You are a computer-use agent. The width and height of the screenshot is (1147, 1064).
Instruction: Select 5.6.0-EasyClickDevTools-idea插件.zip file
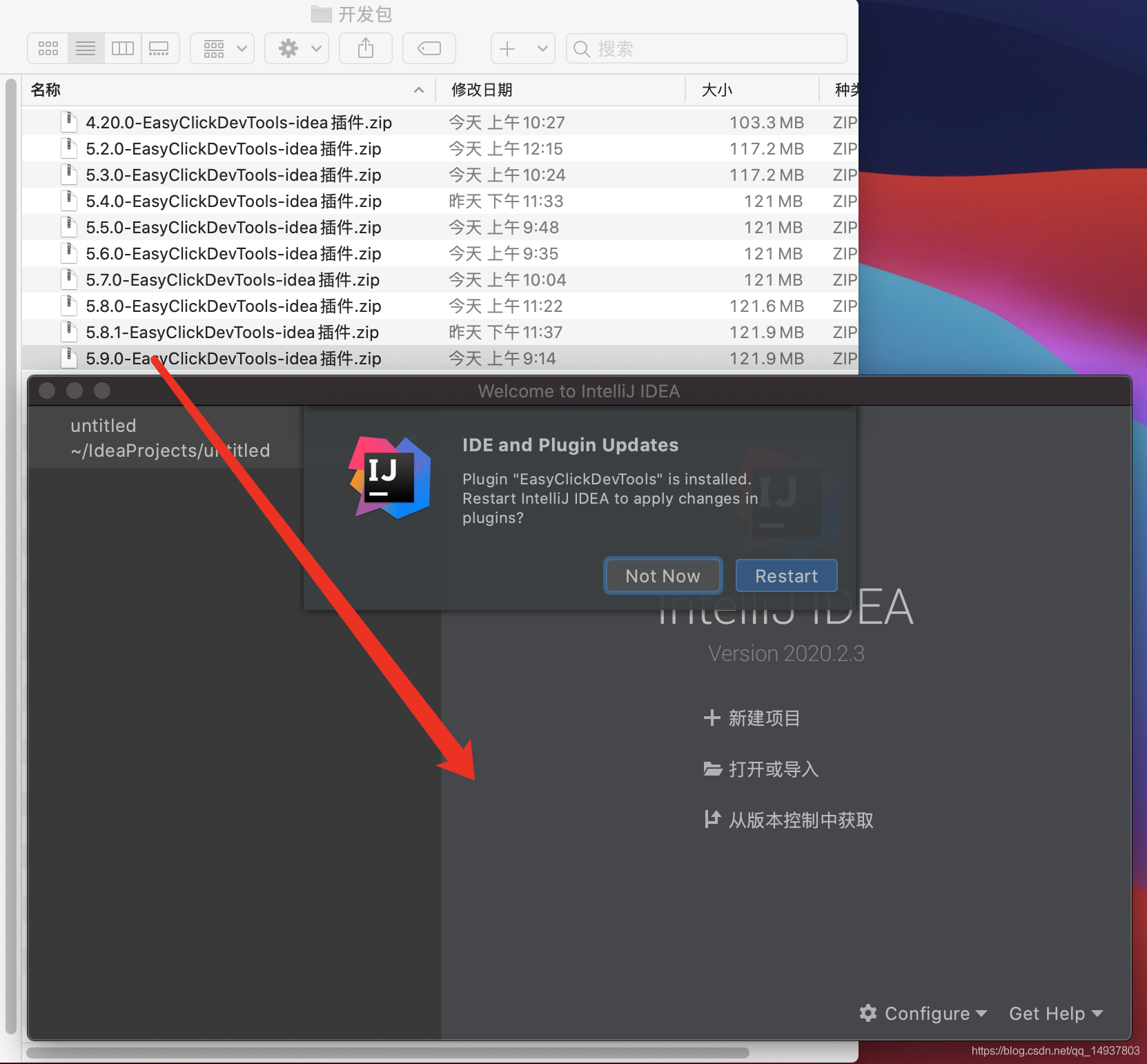click(233, 253)
